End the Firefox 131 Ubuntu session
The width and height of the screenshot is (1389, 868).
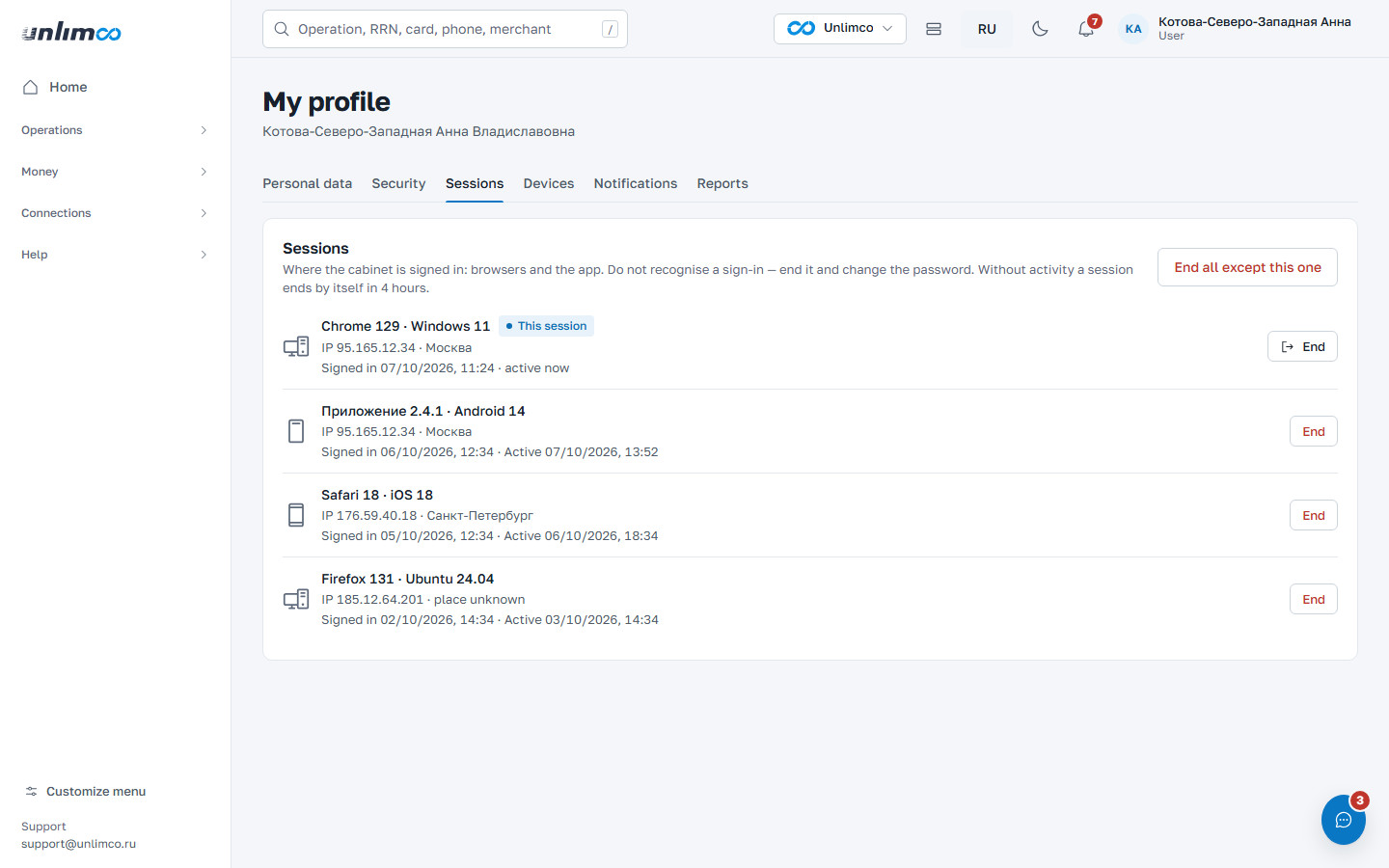(1314, 599)
